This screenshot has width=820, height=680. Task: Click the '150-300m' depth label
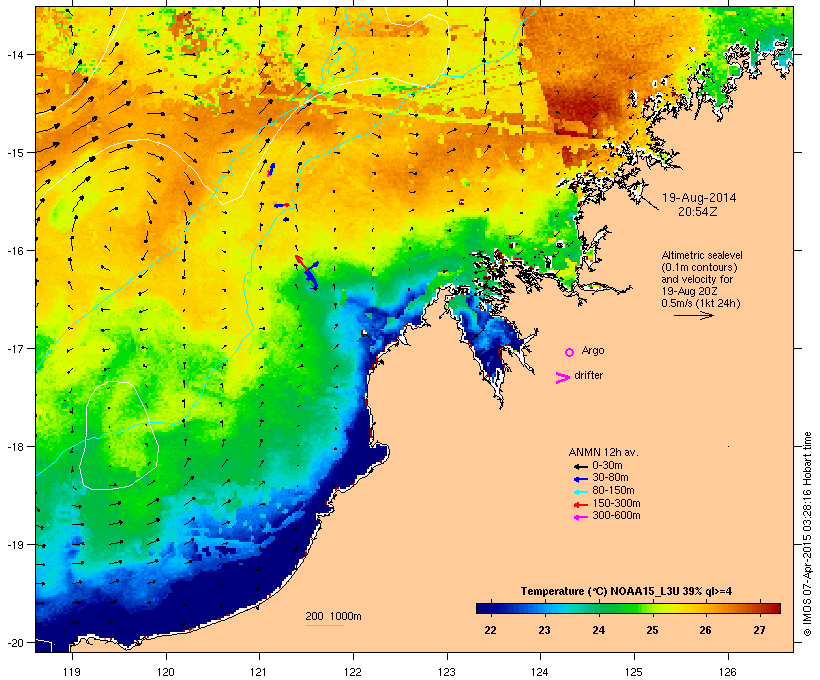tap(616, 503)
